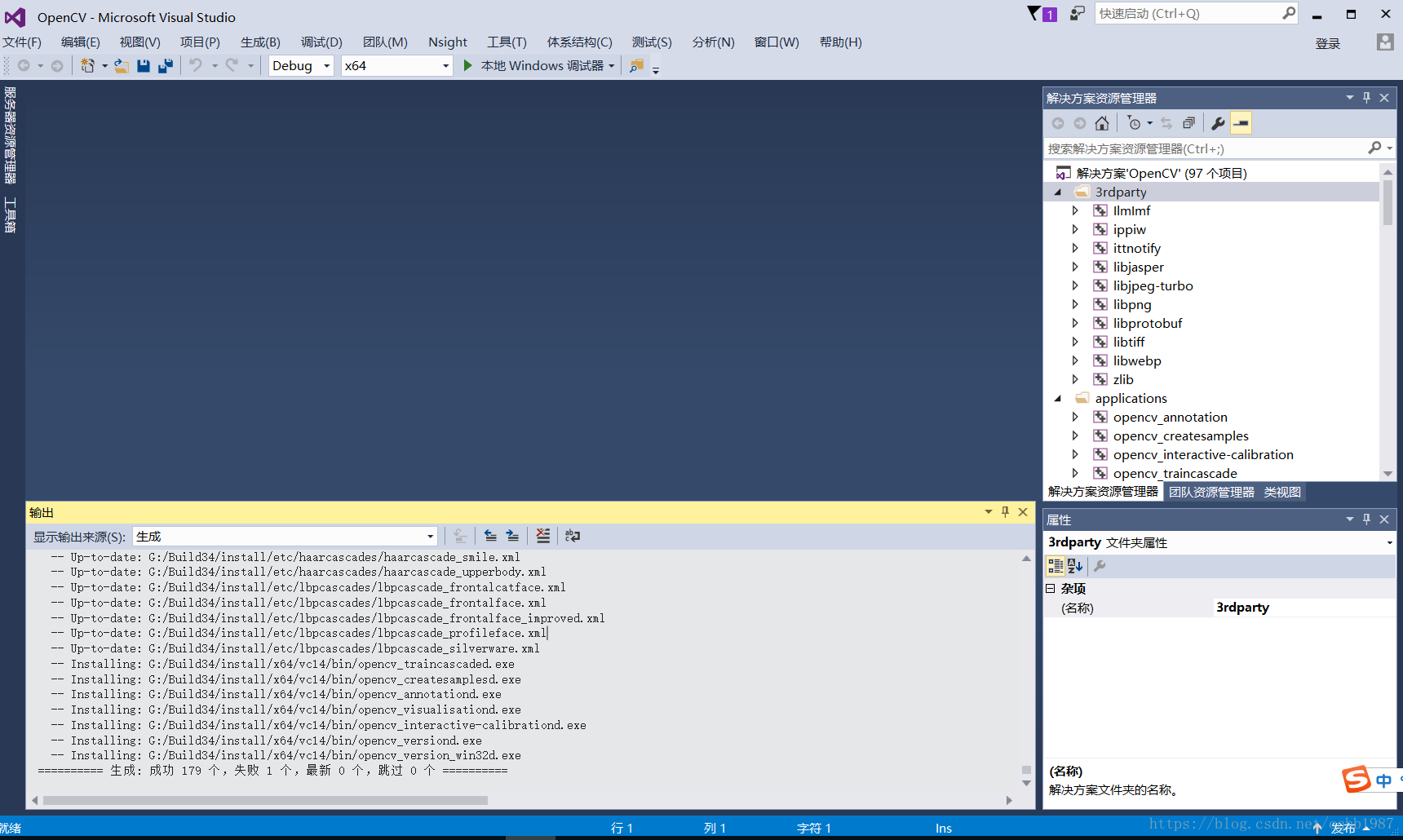Pin the Solution Explorer panel
This screenshot has height=840, width=1403.
point(1367,98)
